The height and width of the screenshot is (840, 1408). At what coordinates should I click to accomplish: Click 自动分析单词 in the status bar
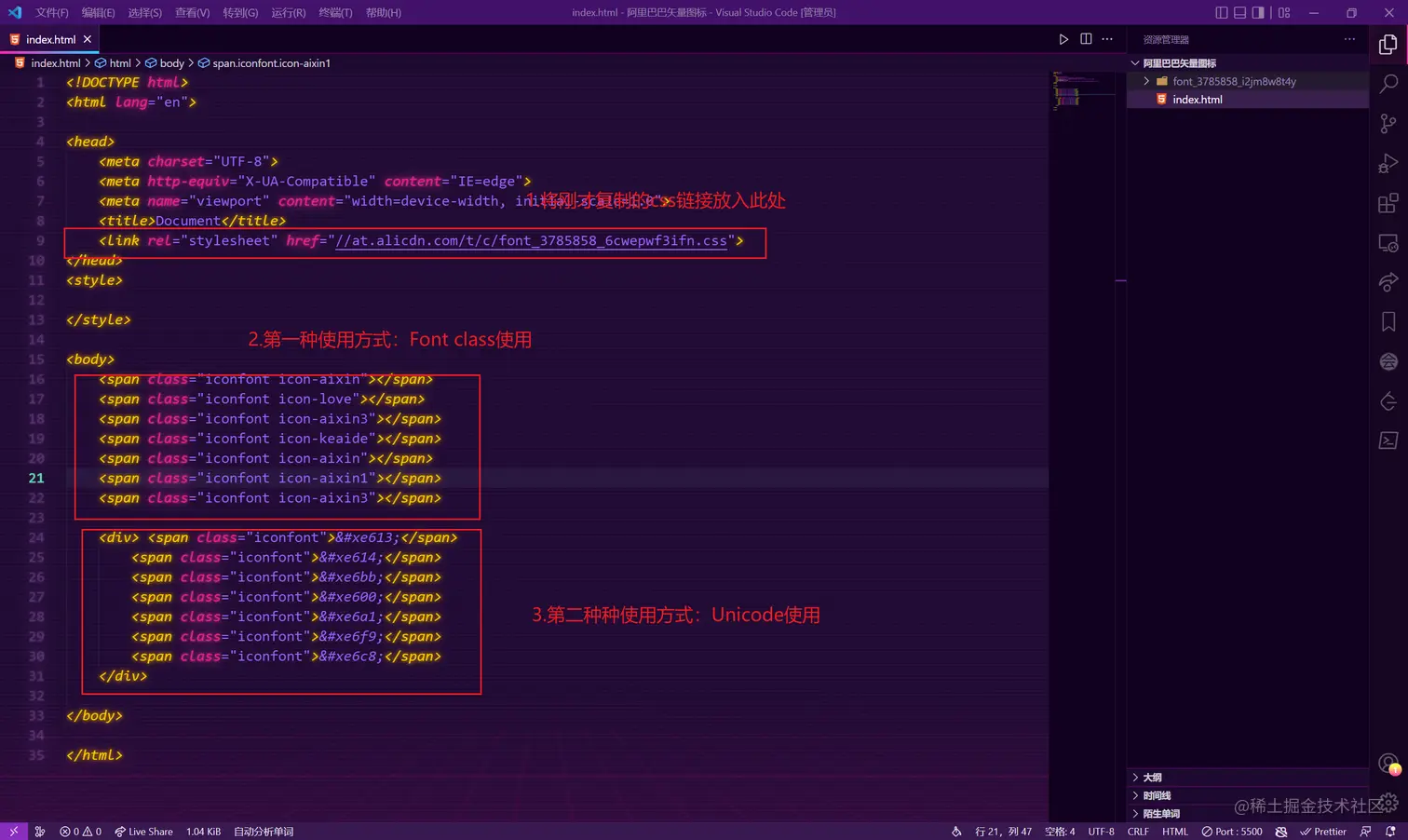pyautogui.click(x=264, y=831)
